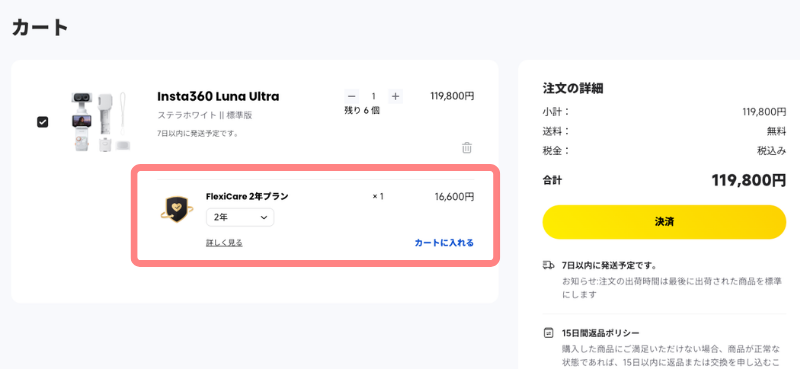Click the カート page heading
Viewport: 800px width, 370px height.
click(x=40, y=28)
